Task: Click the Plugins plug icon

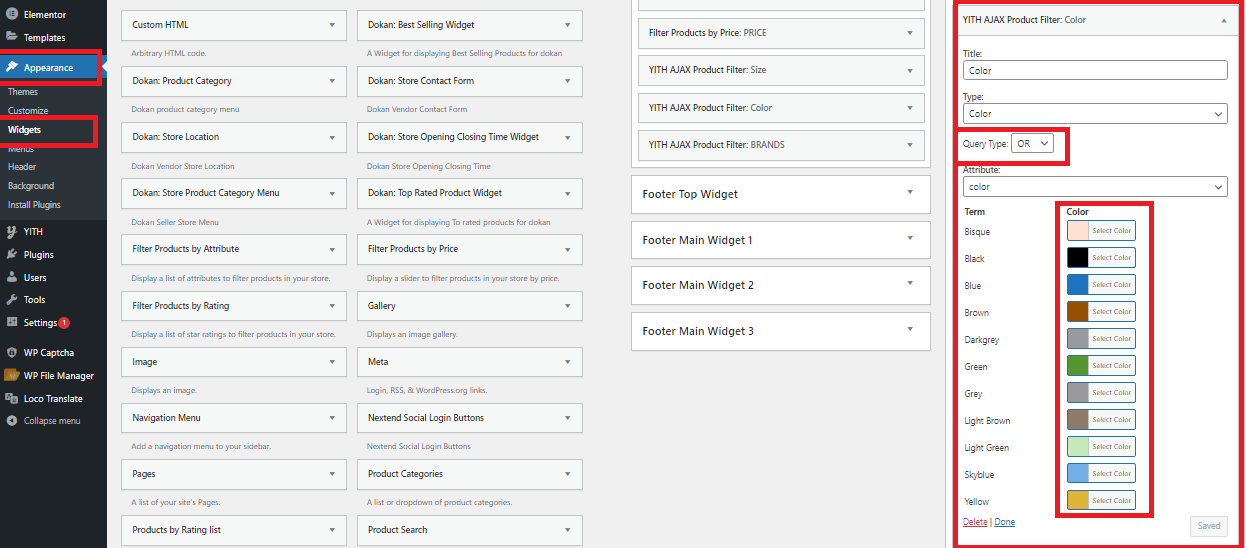Action: [x=12, y=255]
